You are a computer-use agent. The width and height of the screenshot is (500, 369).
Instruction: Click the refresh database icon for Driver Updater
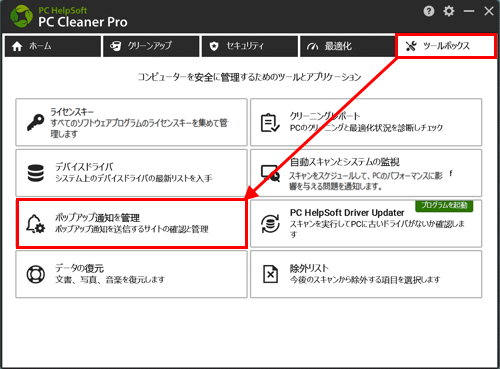click(x=270, y=224)
